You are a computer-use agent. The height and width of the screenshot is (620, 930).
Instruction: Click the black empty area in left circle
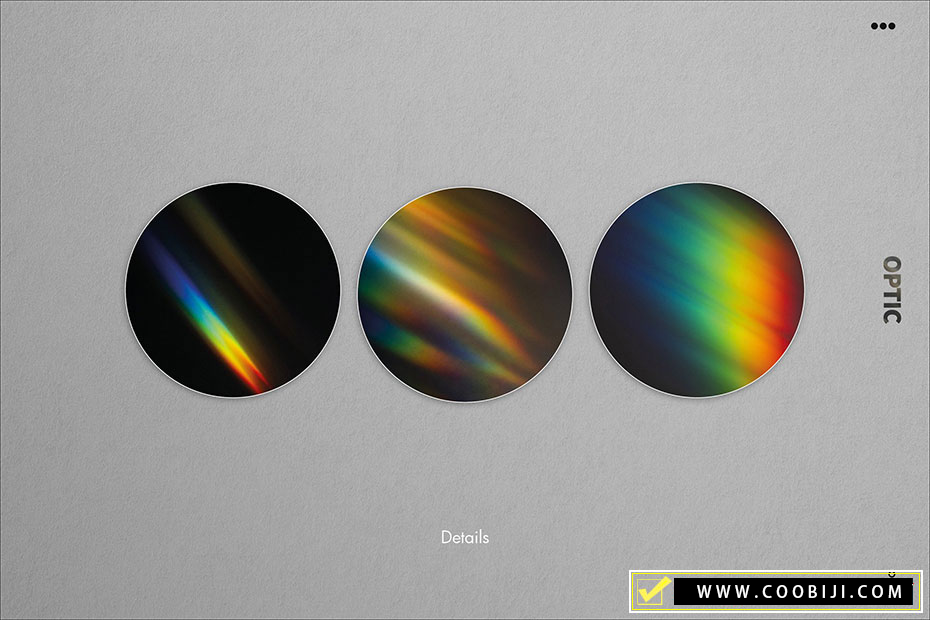(x=290, y=240)
